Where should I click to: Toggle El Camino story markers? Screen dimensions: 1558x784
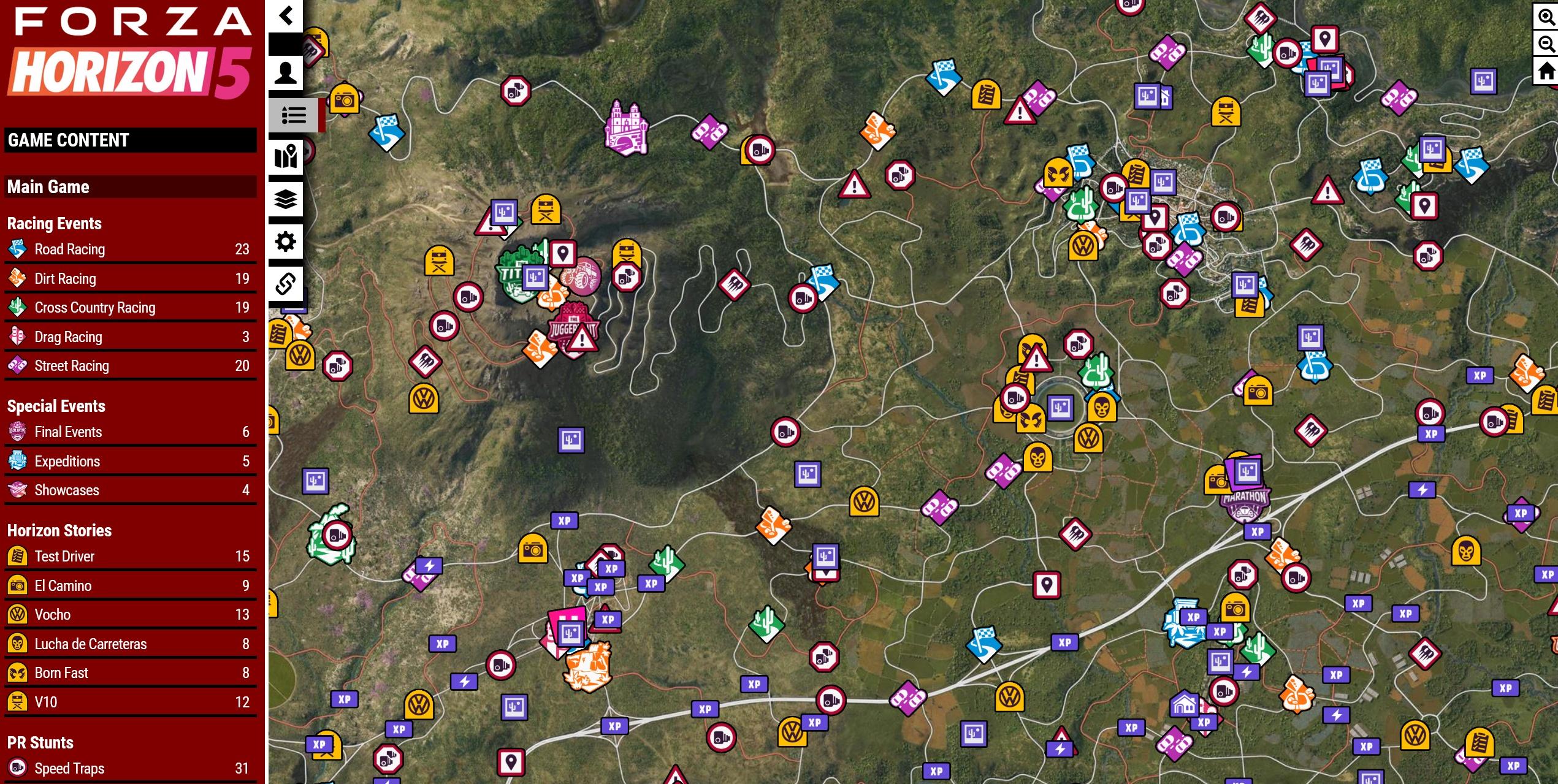(130, 586)
